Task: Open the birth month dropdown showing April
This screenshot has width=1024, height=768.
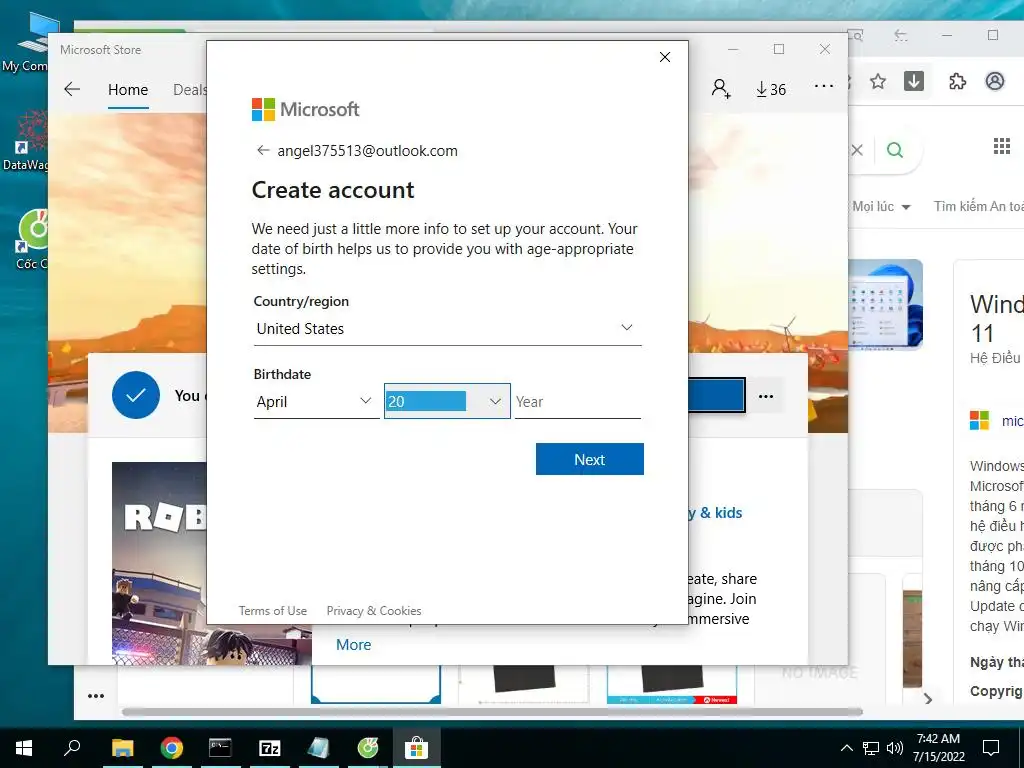Action: [316, 402]
